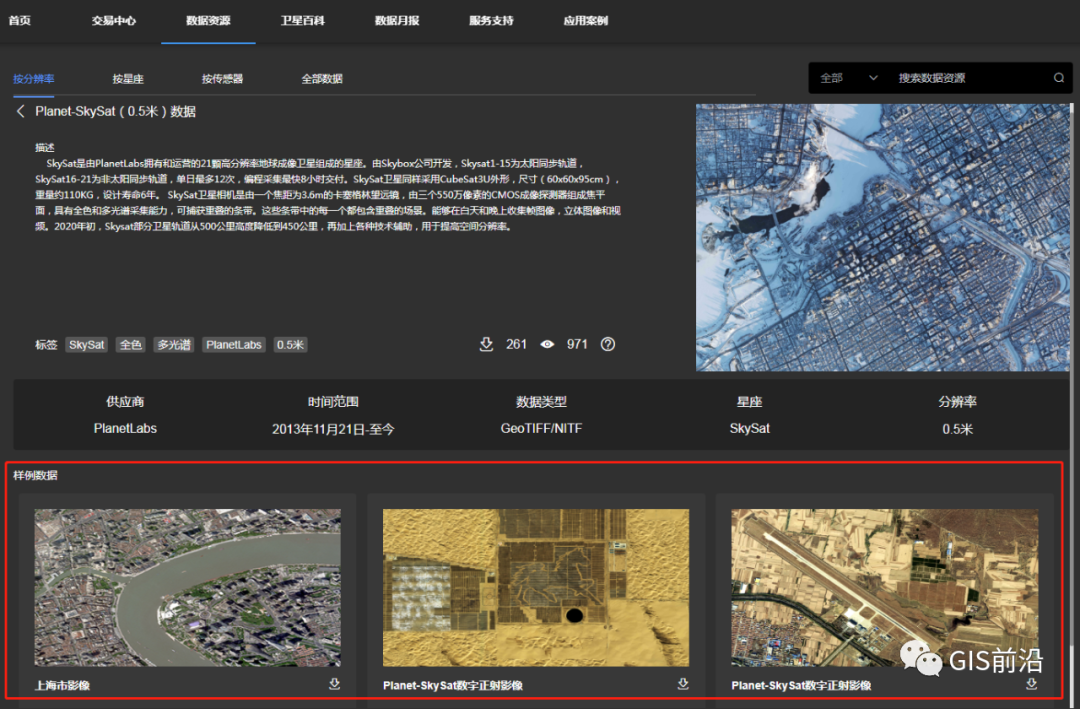The image size is (1080, 709).
Task: Click the 星座 column label
Action: click(749, 402)
